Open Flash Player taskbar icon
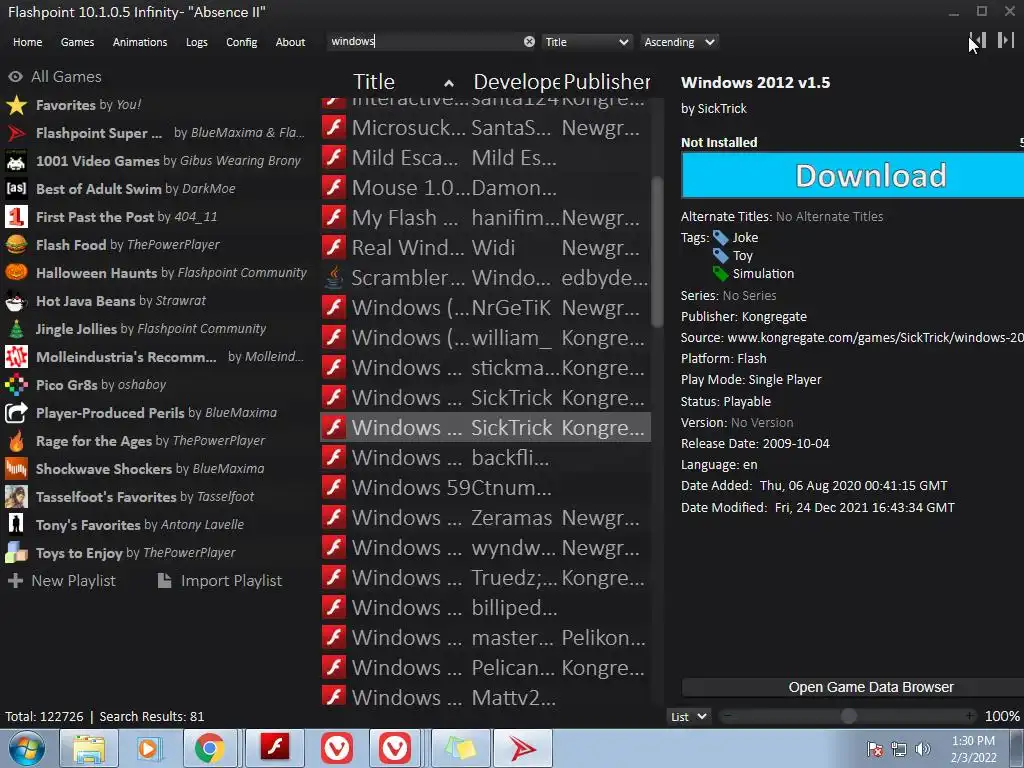1024x768 pixels. pos(275,748)
